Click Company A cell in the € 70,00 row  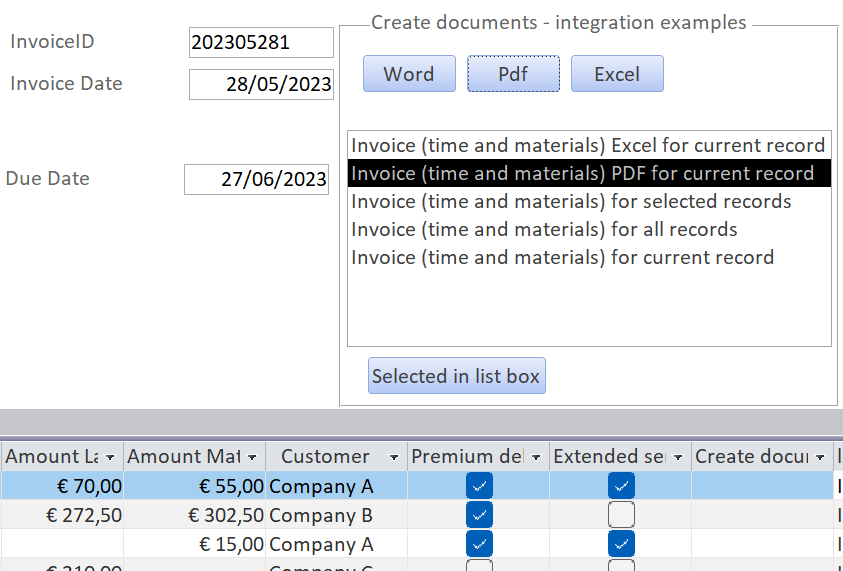(337, 486)
